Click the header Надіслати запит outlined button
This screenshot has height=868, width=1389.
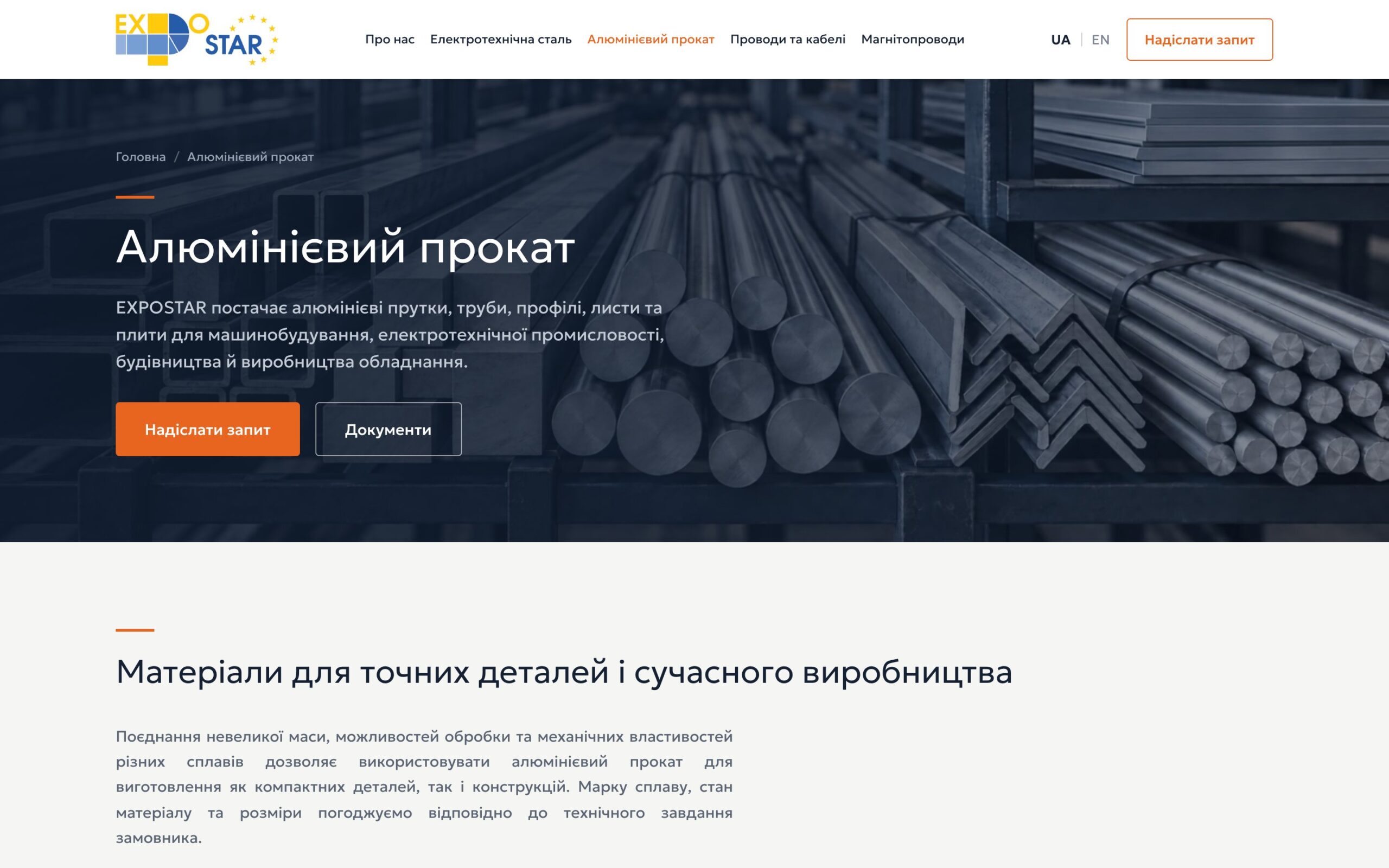coord(1199,40)
